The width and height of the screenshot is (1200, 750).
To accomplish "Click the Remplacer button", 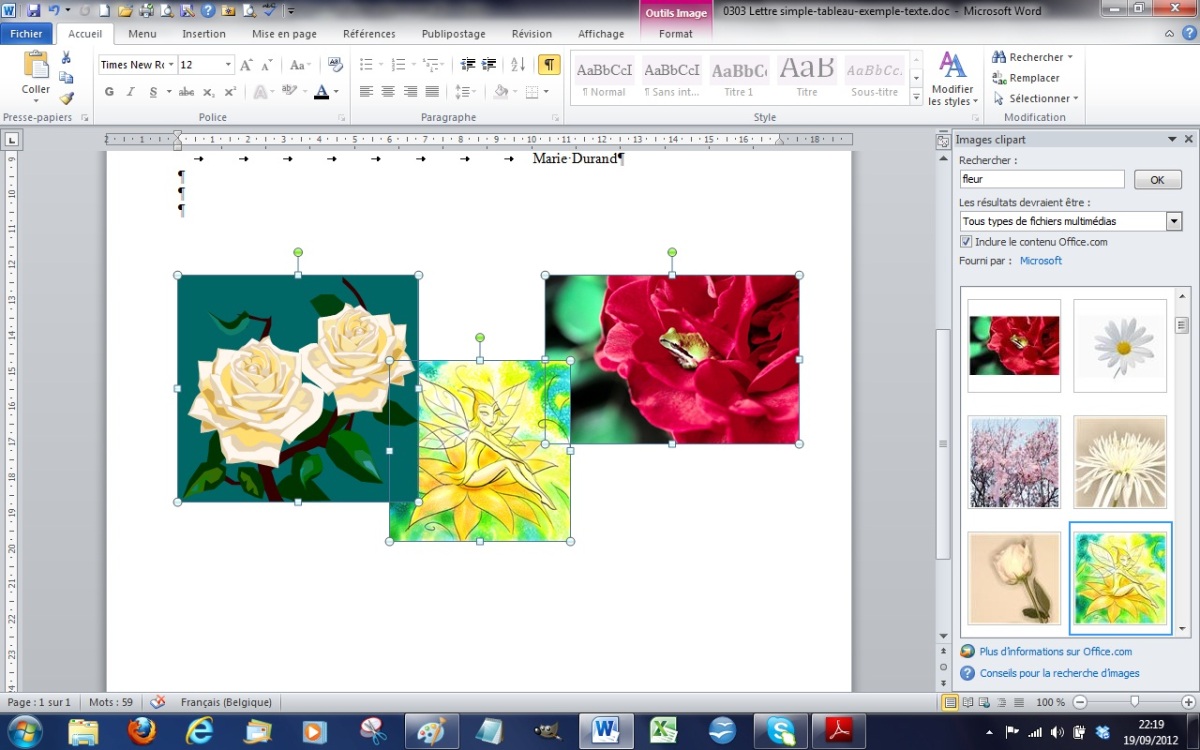I will click(x=1026, y=78).
